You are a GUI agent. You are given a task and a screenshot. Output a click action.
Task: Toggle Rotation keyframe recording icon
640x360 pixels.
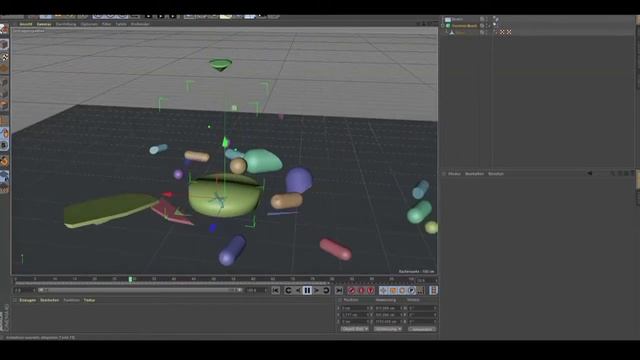402,290
